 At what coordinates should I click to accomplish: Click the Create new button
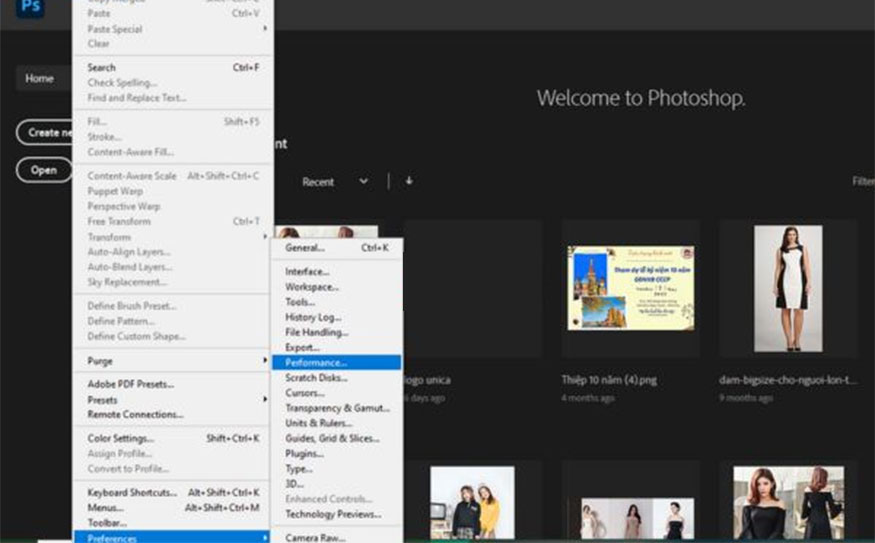click(x=45, y=133)
